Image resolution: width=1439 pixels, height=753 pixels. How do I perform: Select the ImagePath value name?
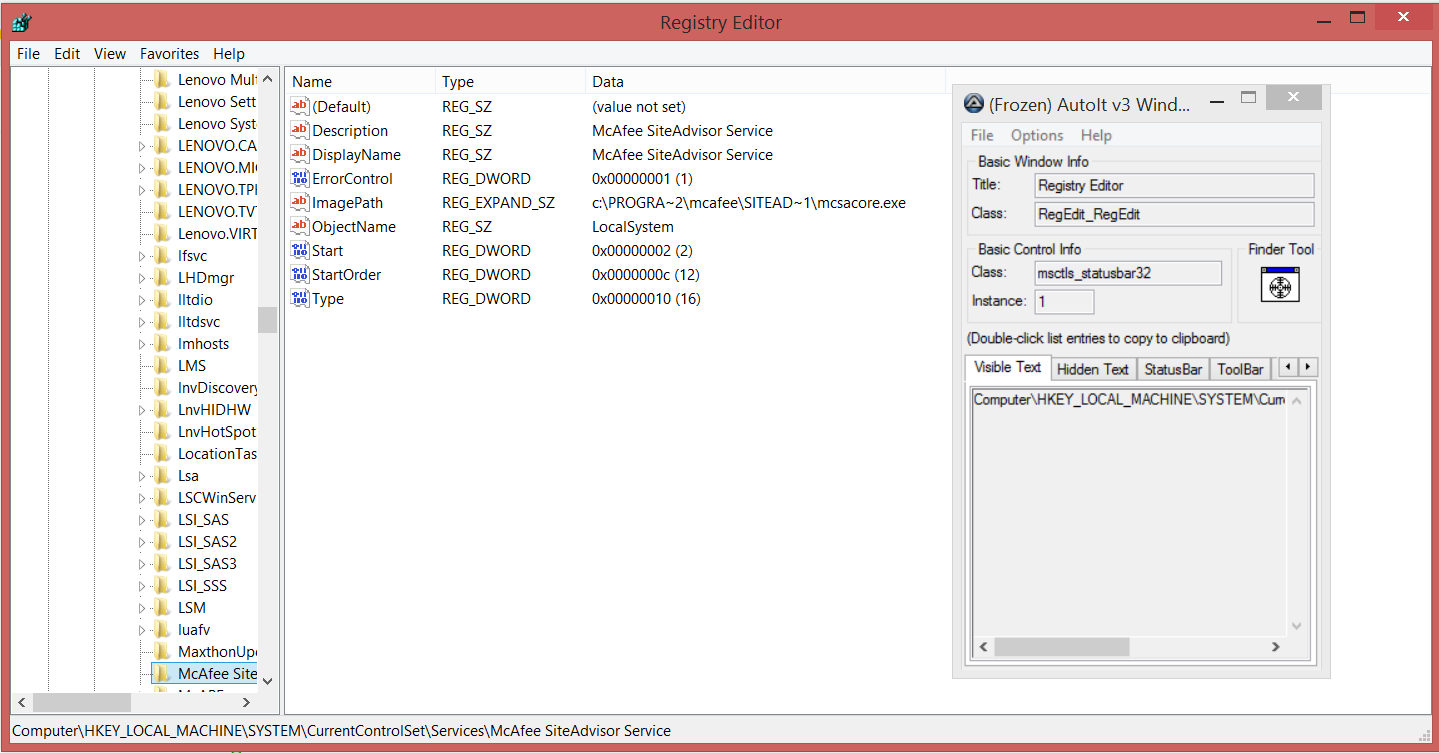347,202
